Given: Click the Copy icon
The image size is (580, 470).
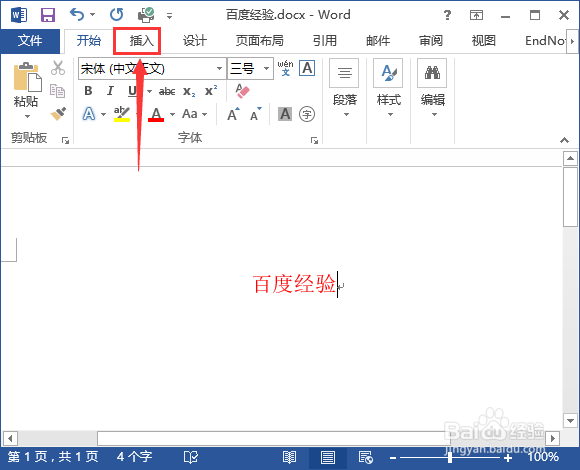Looking at the screenshot, I should 58,91.
